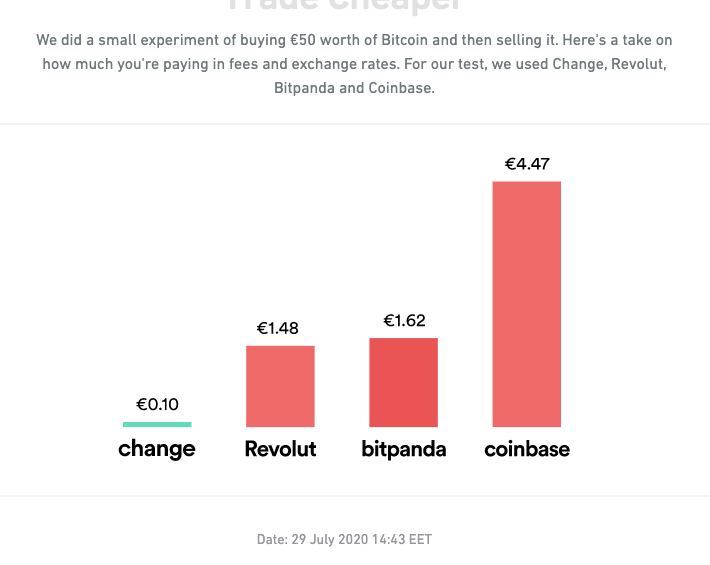The image size is (710, 565).
Task: Select the red Revolut bar
Action: (x=280, y=386)
